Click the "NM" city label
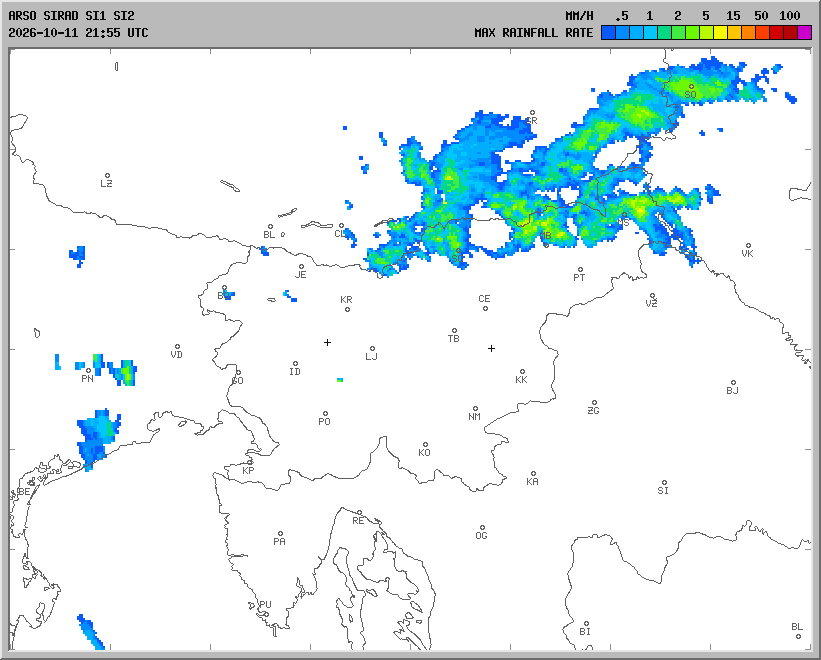The image size is (821, 660). tap(474, 417)
